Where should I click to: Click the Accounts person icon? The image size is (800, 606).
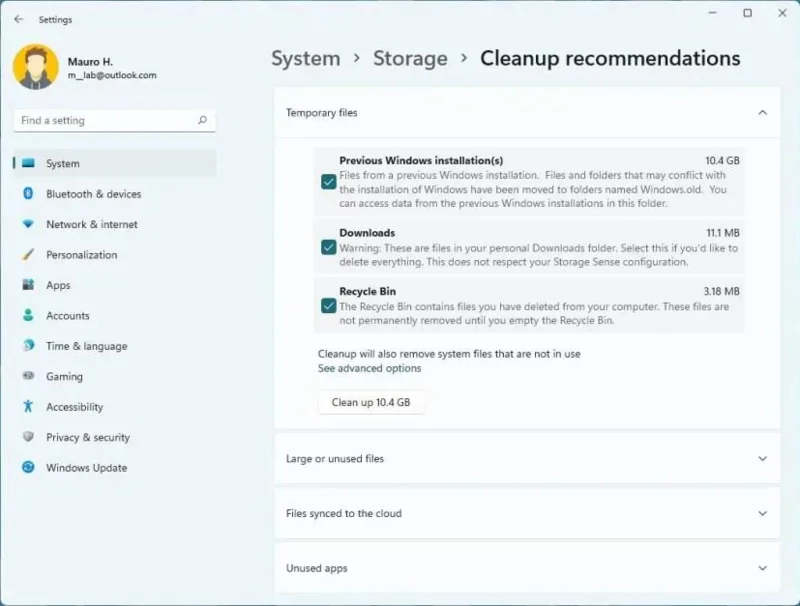click(x=29, y=315)
